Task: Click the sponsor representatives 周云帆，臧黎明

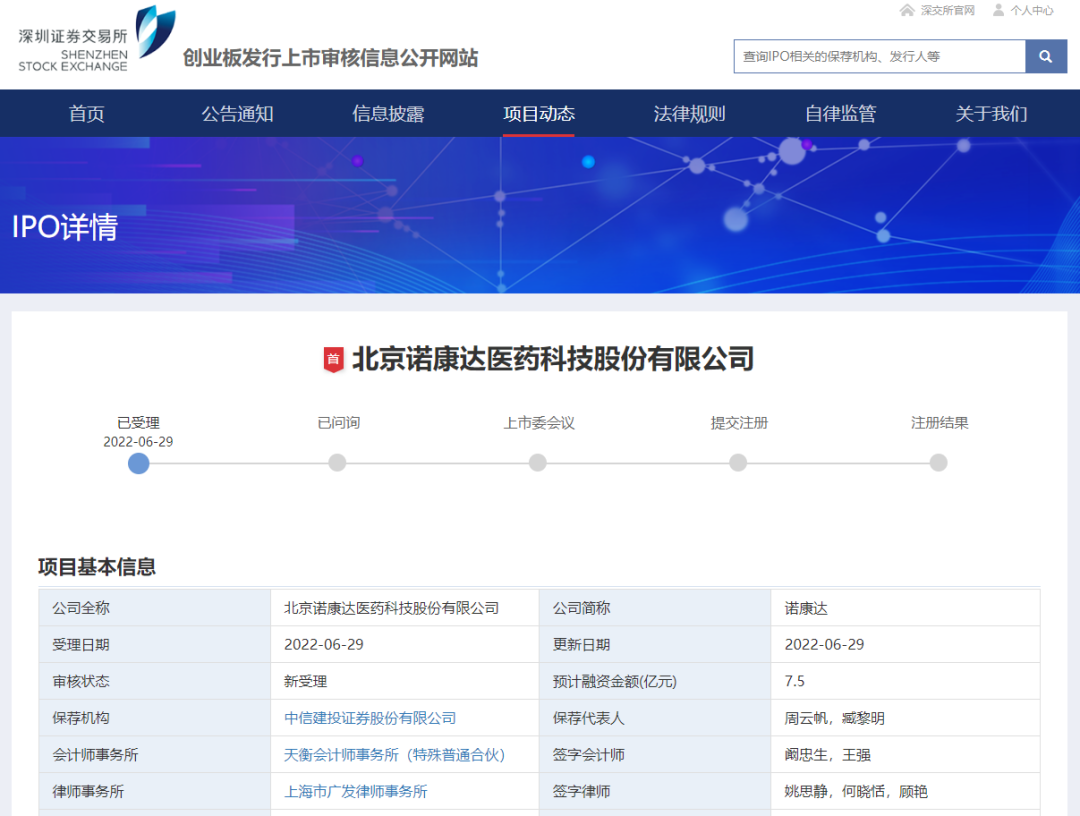Action: click(834, 718)
